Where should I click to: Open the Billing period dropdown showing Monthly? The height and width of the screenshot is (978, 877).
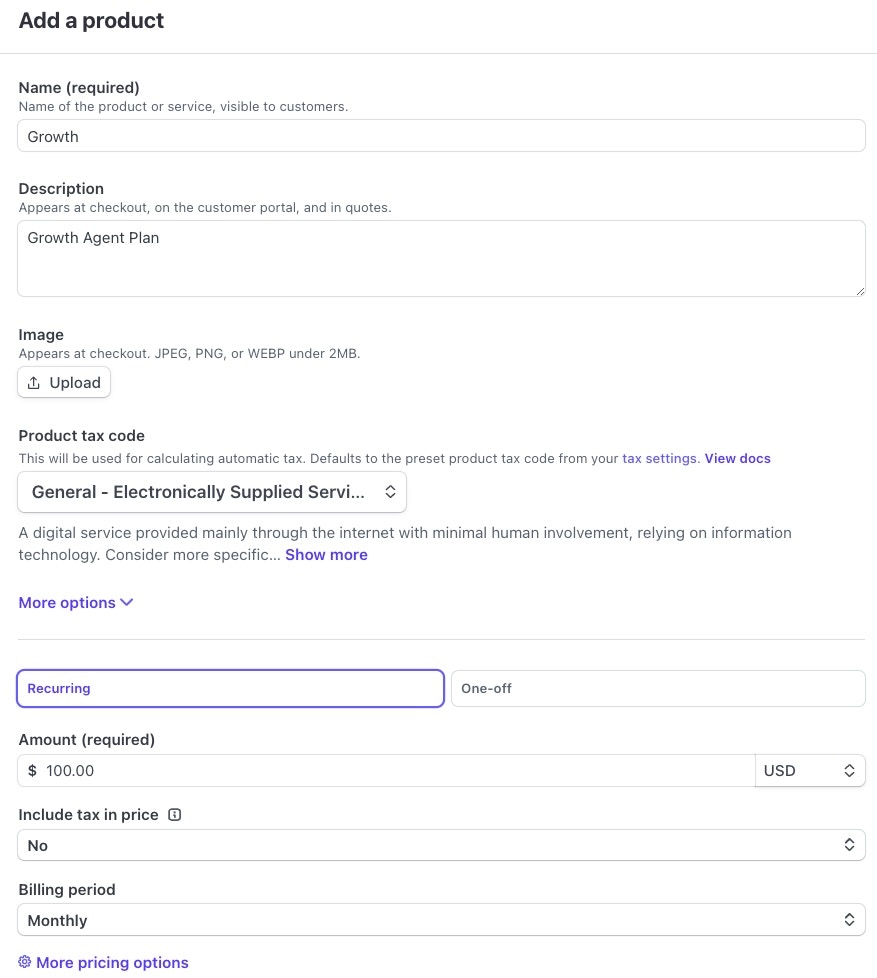[x=441, y=919]
